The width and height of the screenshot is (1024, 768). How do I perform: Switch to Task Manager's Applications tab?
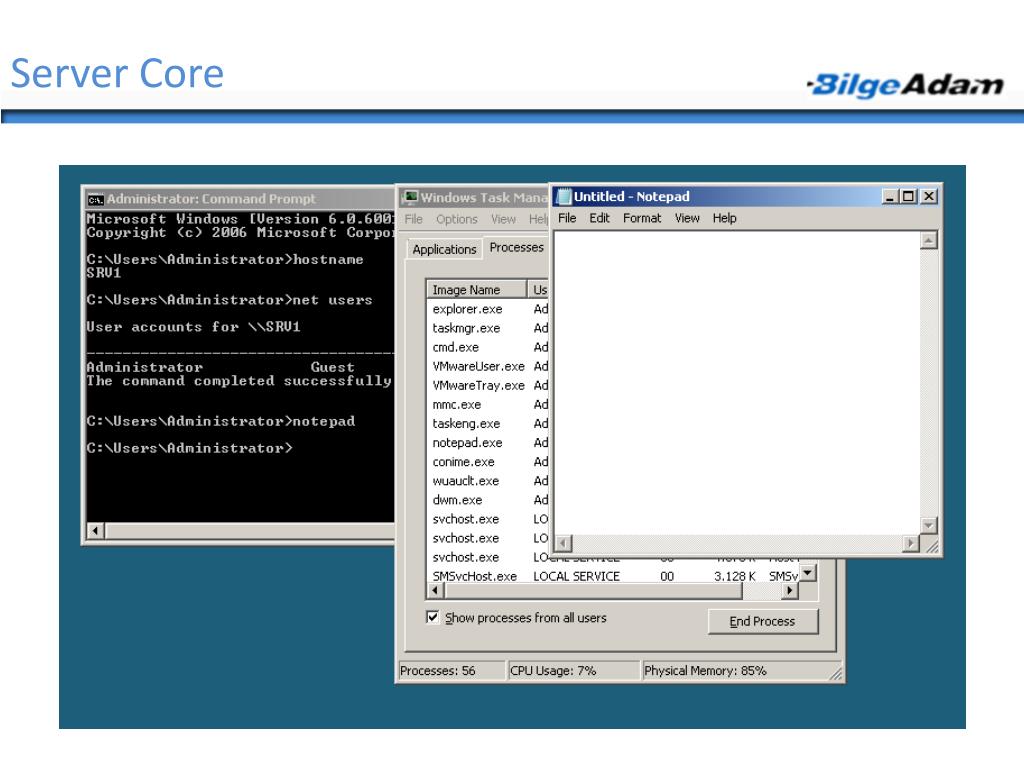coord(444,249)
